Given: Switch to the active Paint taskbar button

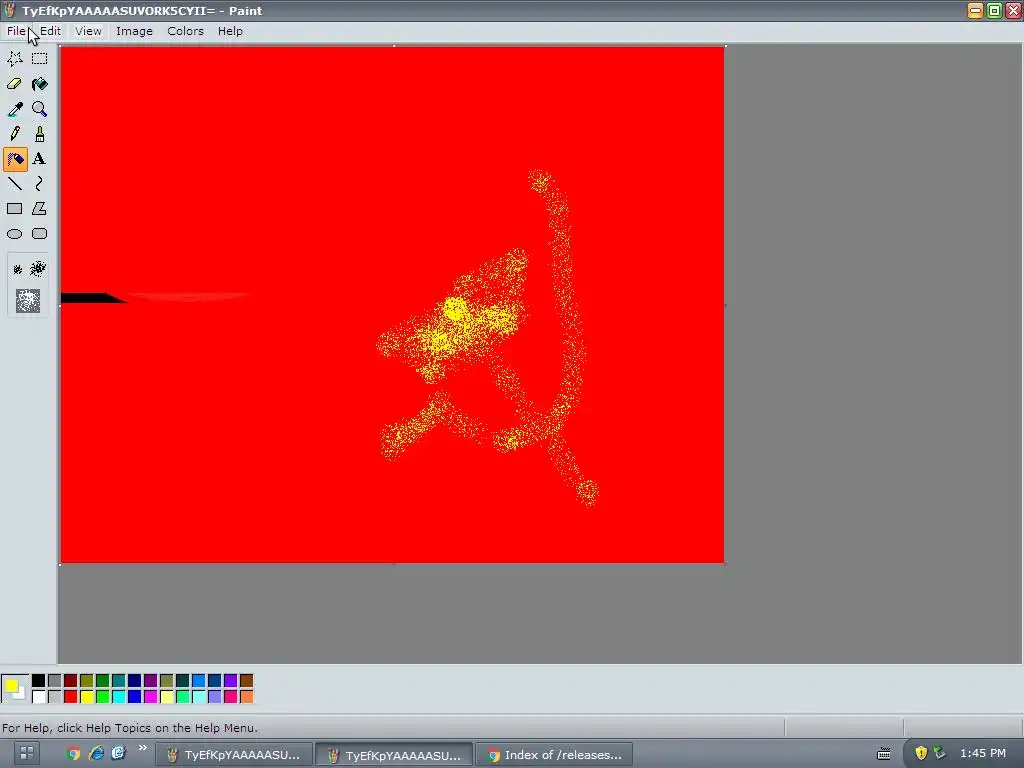Looking at the screenshot, I should 394,754.
